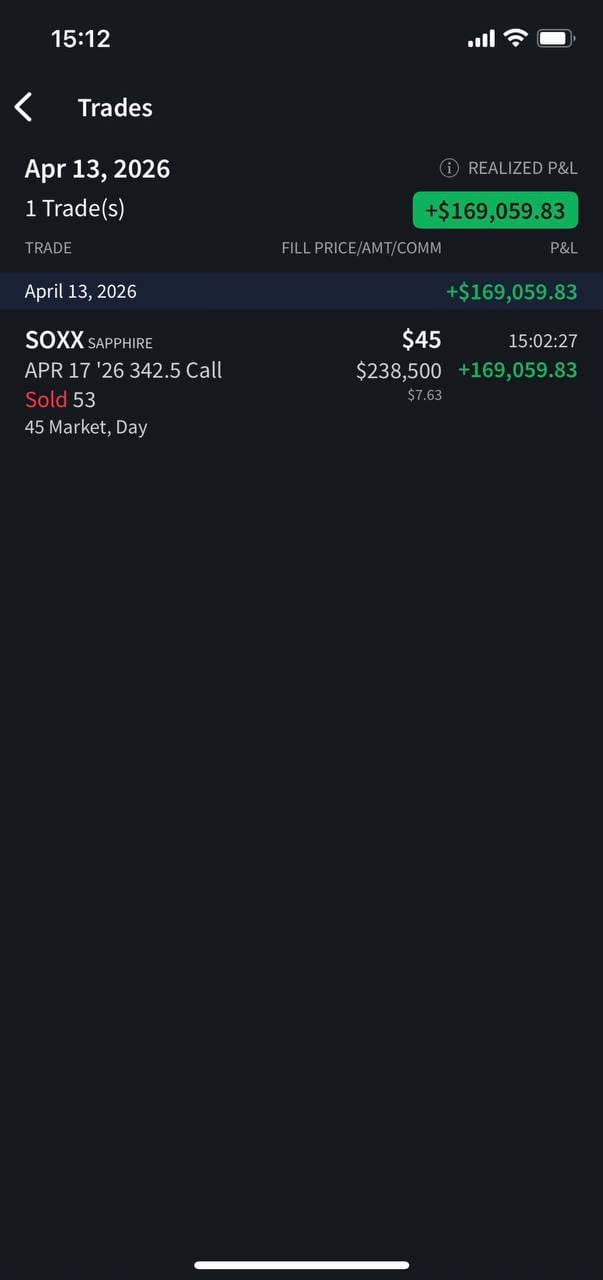Click the $238,500 trade amount
This screenshot has width=603, height=1280.
pos(398,371)
